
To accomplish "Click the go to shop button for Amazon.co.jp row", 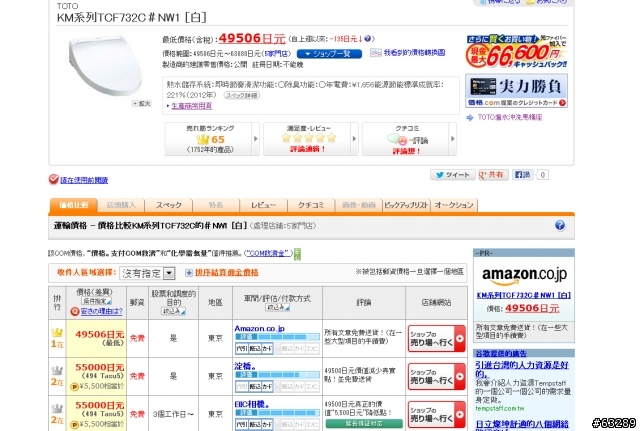I will [436, 338].
